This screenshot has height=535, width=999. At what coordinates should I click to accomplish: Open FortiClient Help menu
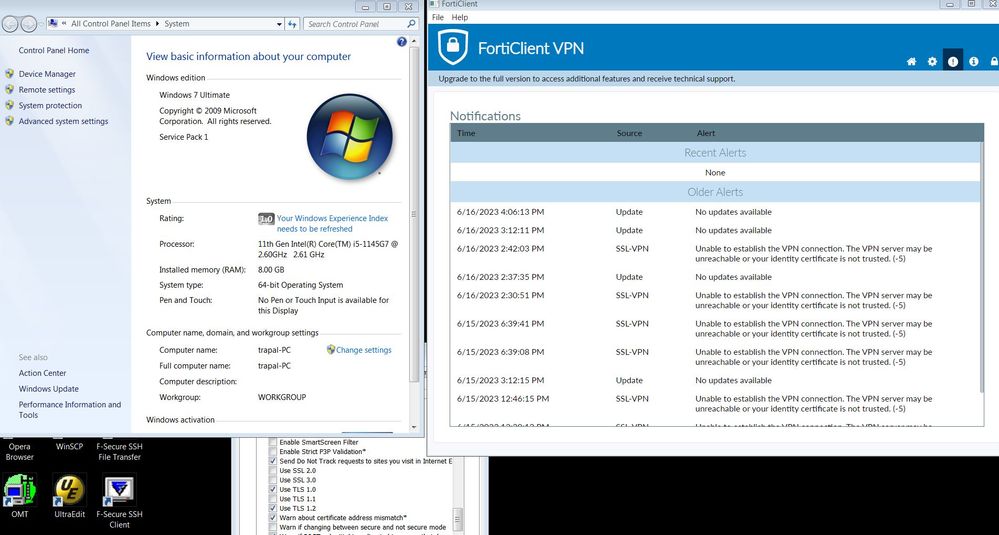(x=459, y=17)
